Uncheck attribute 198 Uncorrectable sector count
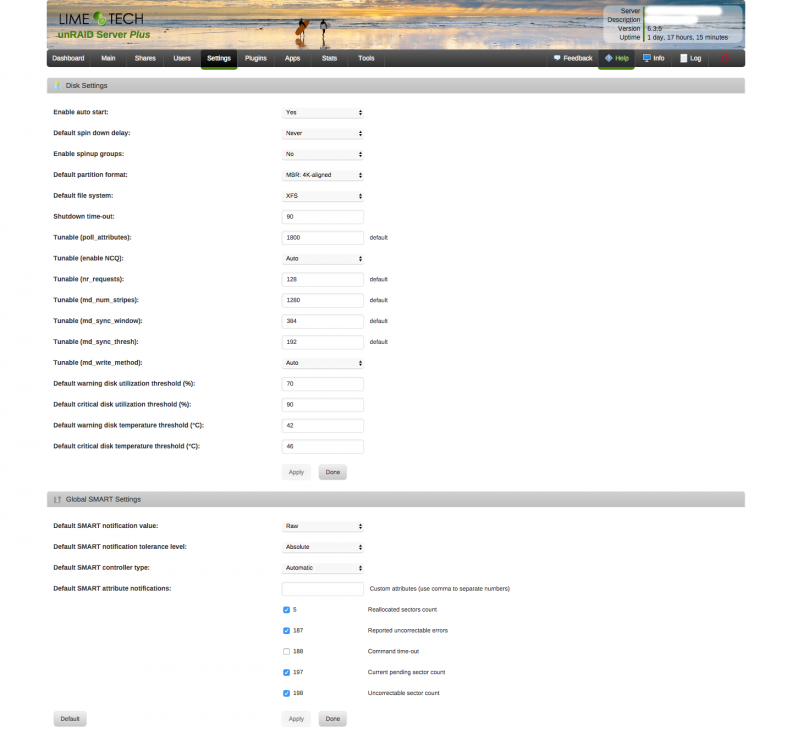This screenshot has width=792, height=750. click(286, 693)
